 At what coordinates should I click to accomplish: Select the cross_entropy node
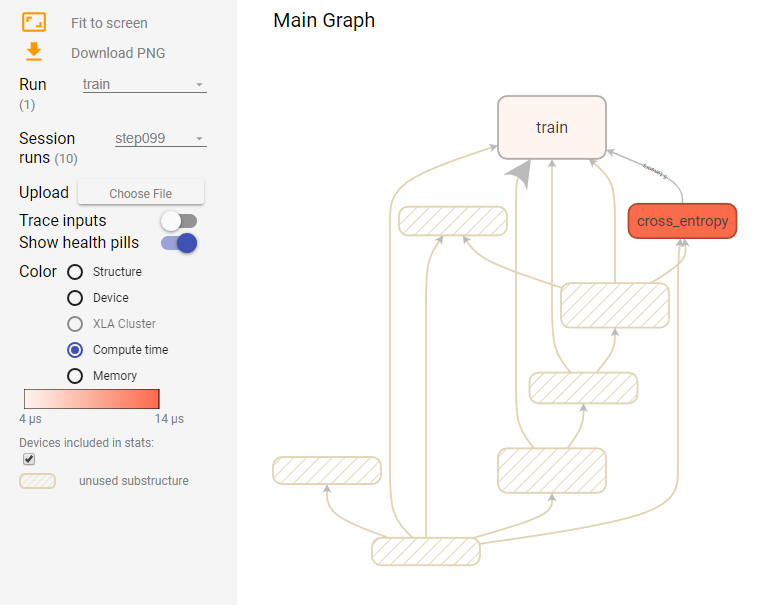click(682, 221)
